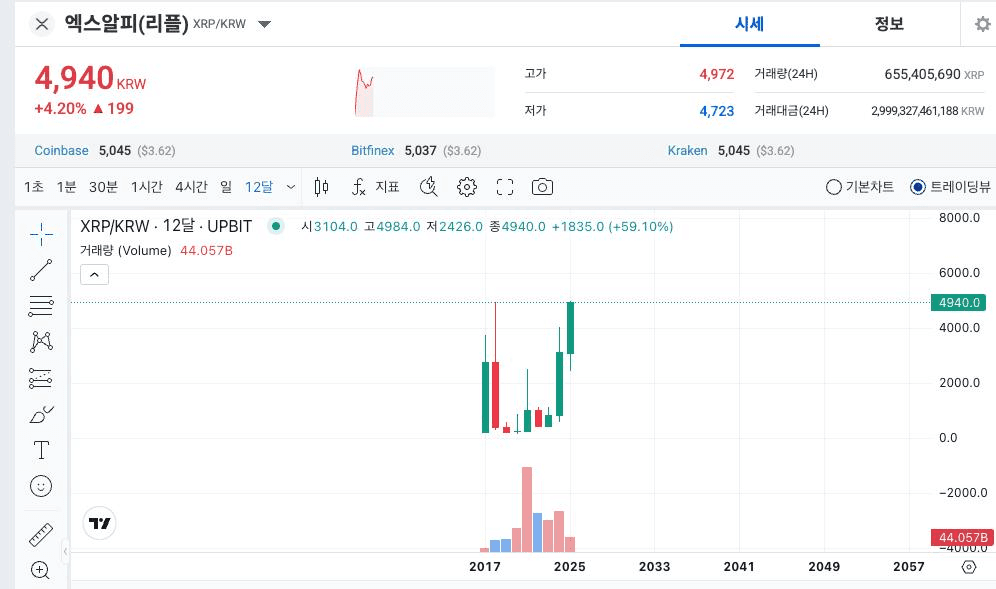The height and width of the screenshot is (589, 996).
Task: Switch to the 시세 tab
Action: coord(750,24)
